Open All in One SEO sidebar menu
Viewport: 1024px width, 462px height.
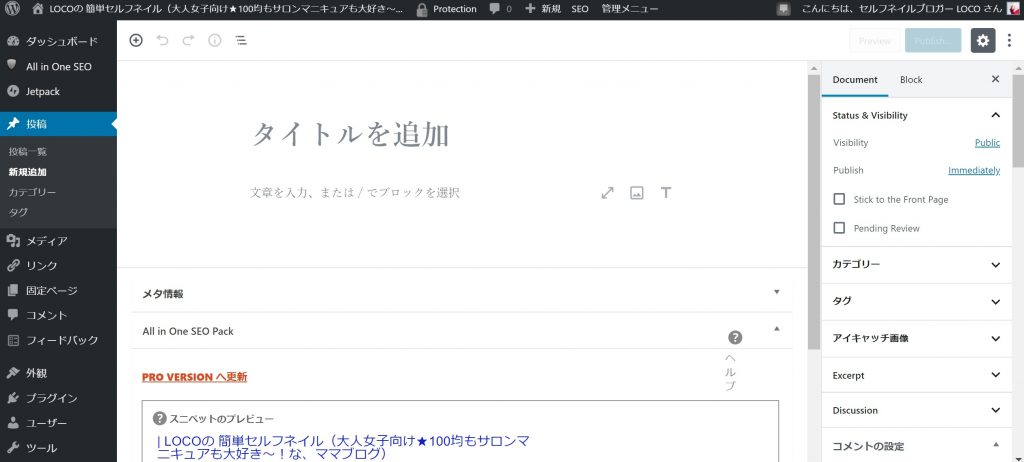(58, 67)
